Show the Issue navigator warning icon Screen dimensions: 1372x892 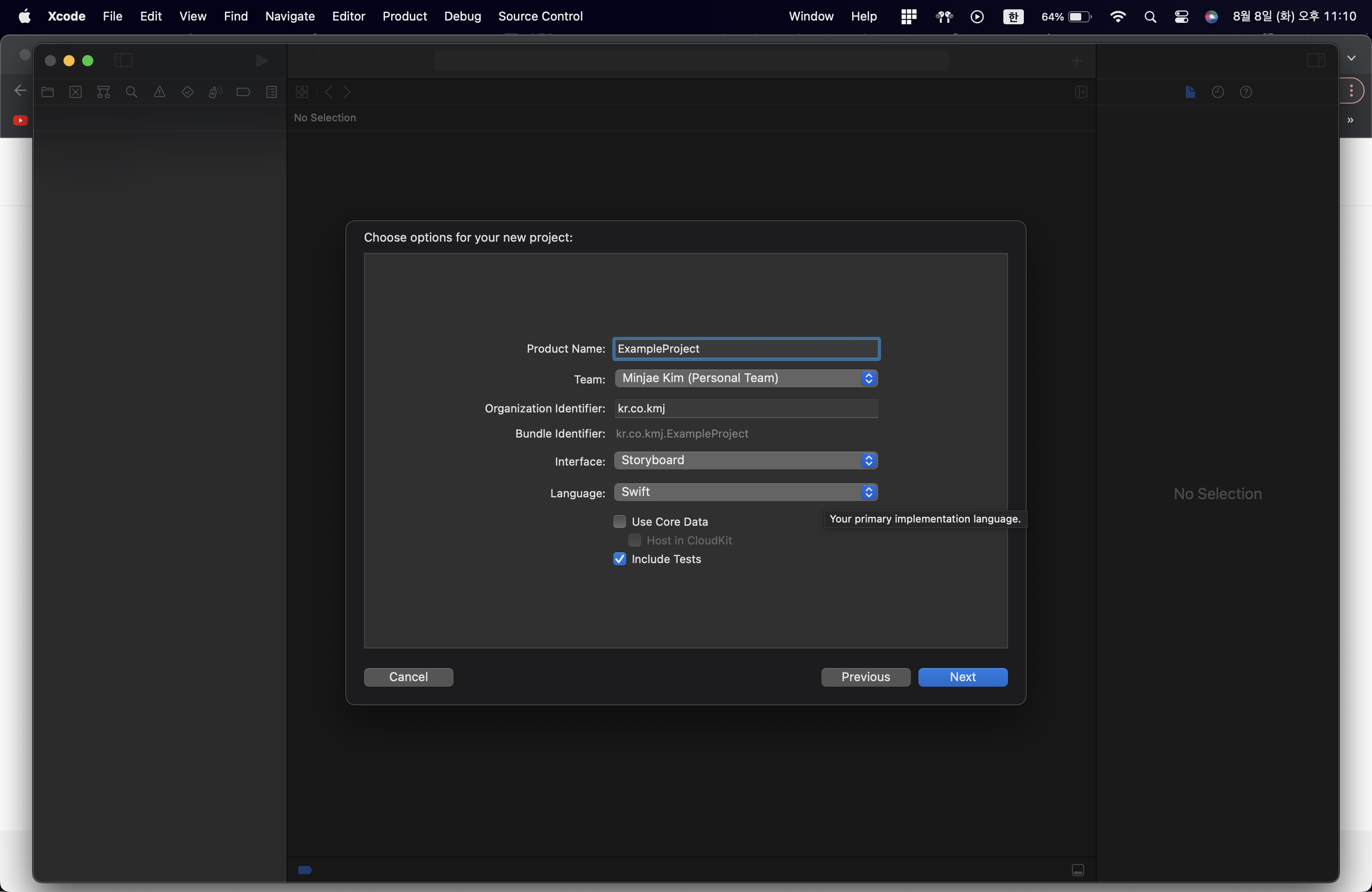160,92
